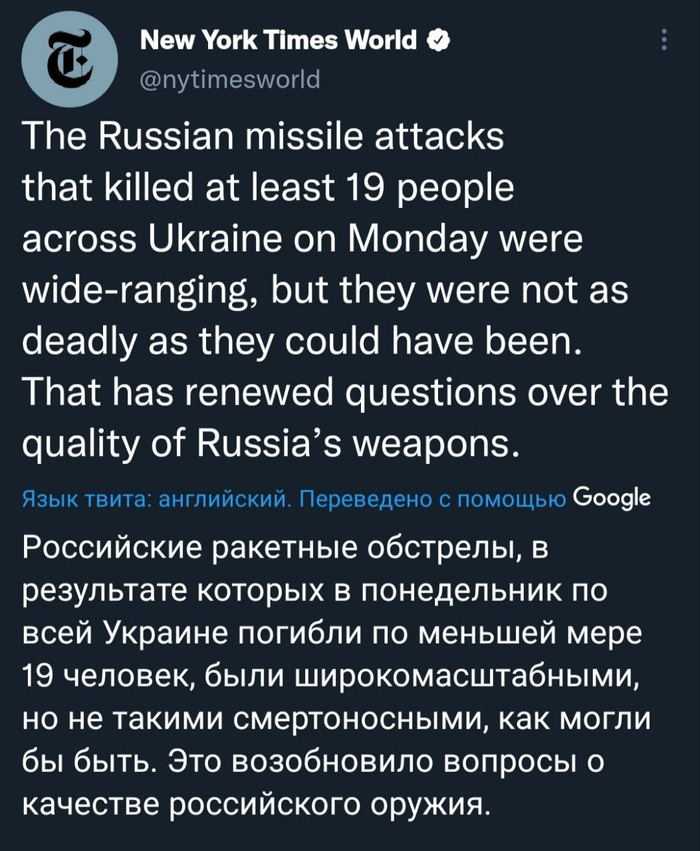Screen dimensions: 700x851
Task: Open the three-dot more options menu
Action: 665,41
